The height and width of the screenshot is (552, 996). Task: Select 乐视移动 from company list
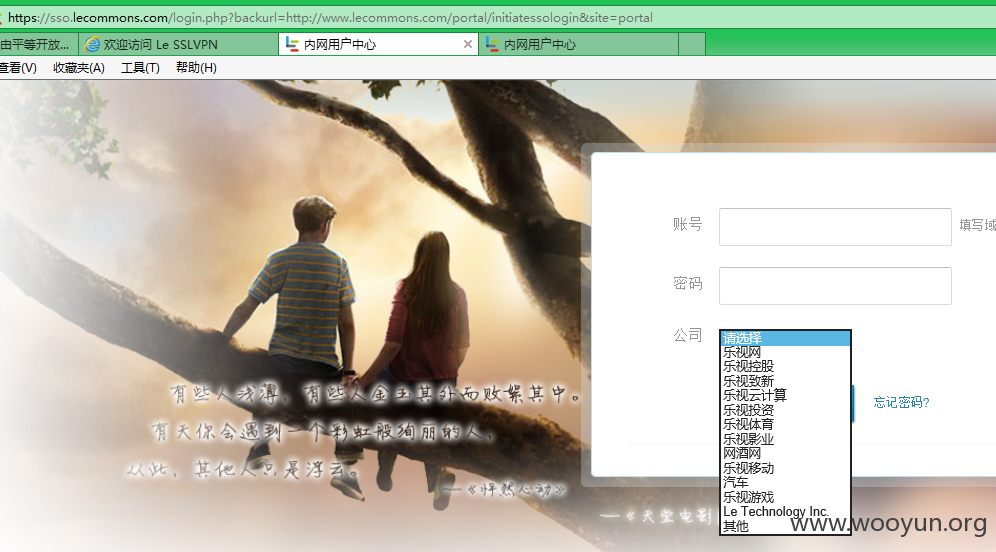pyautogui.click(x=786, y=468)
